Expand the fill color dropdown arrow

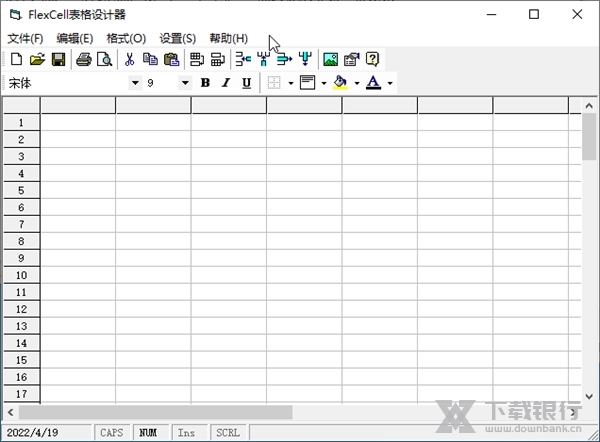click(357, 83)
